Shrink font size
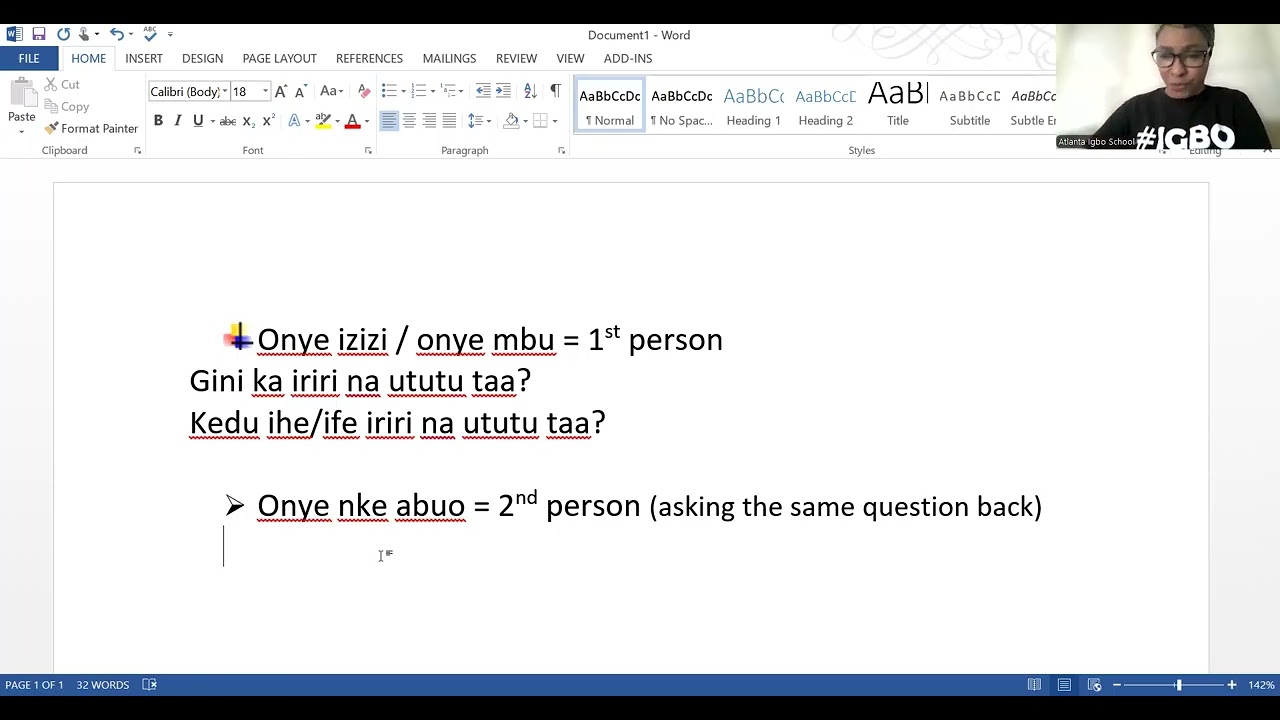Viewport: 1280px width, 720px height. pyautogui.click(x=300, y=91)
